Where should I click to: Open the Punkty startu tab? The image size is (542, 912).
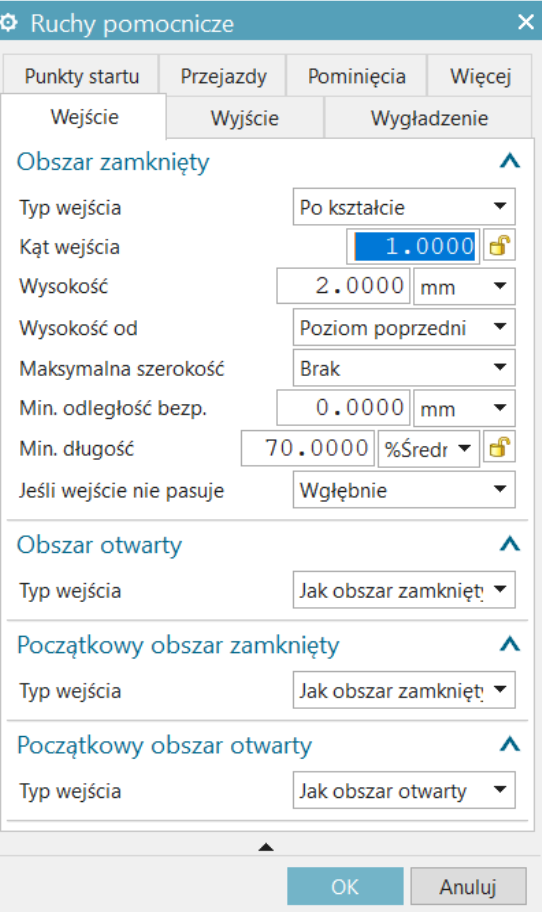point(81,76)
